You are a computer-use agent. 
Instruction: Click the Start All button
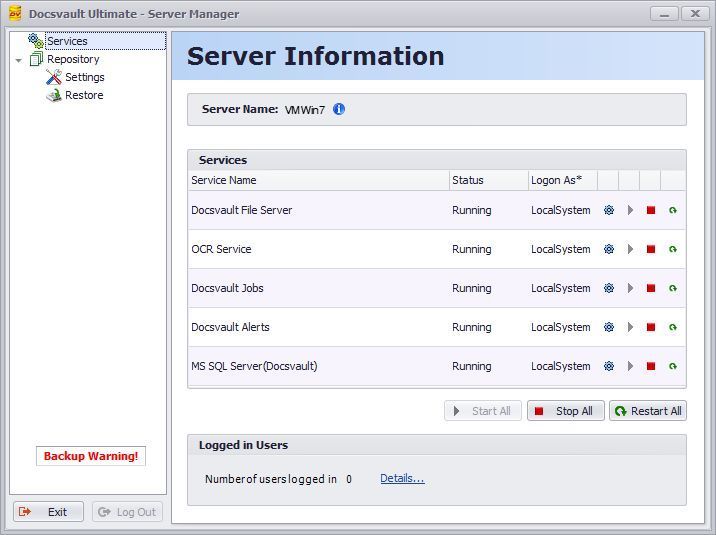tap(483, 411)
